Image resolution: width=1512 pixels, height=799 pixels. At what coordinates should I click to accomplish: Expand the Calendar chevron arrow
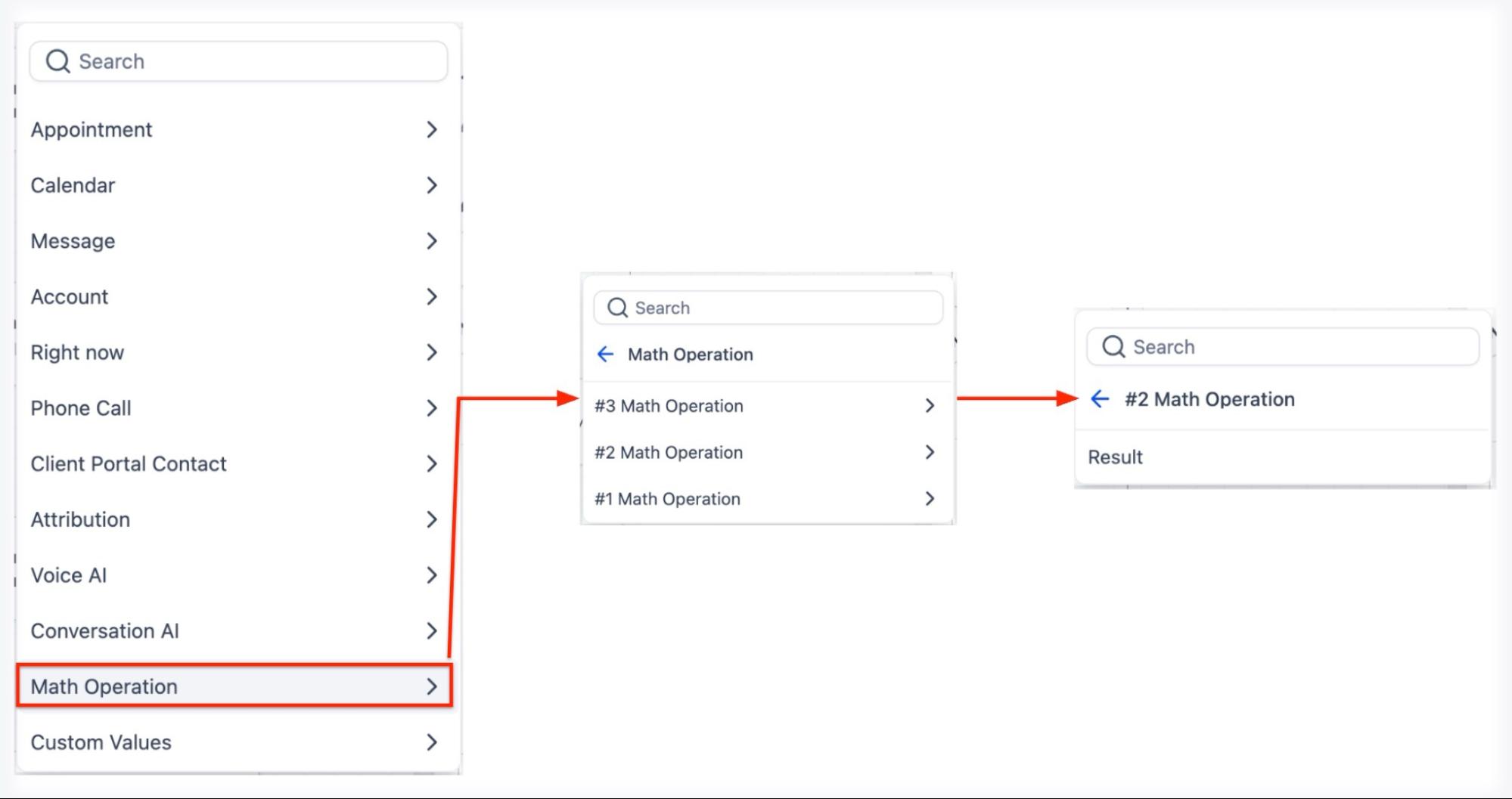(432, 185)
